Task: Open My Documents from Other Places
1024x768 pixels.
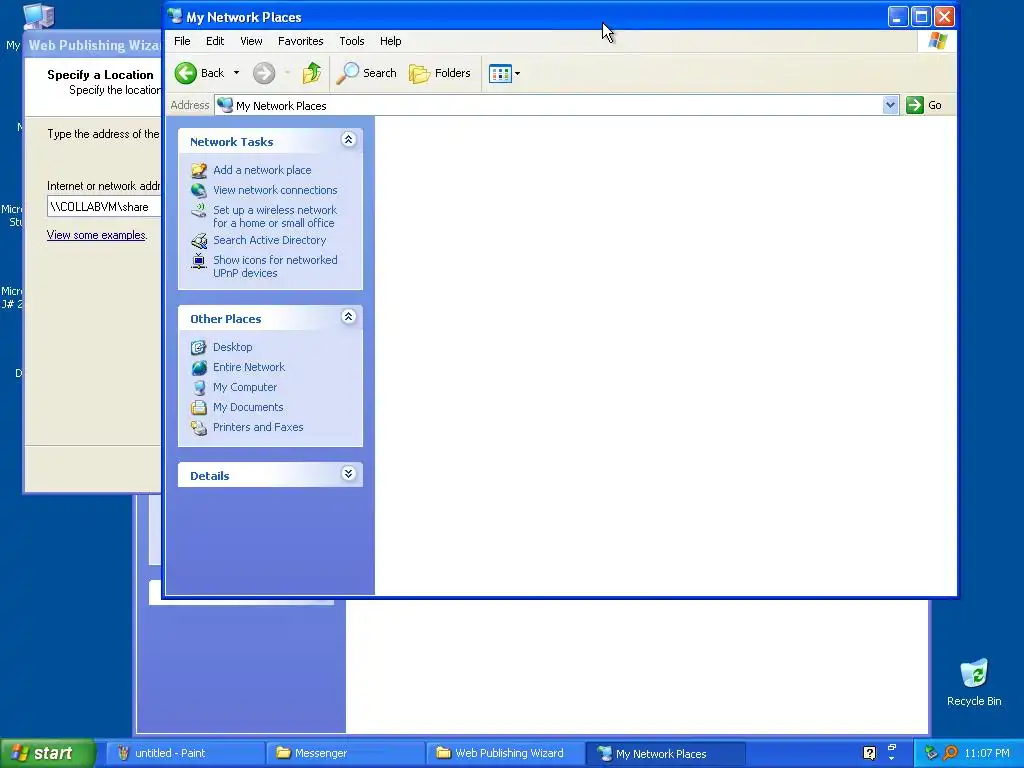Action: [248, 407]
